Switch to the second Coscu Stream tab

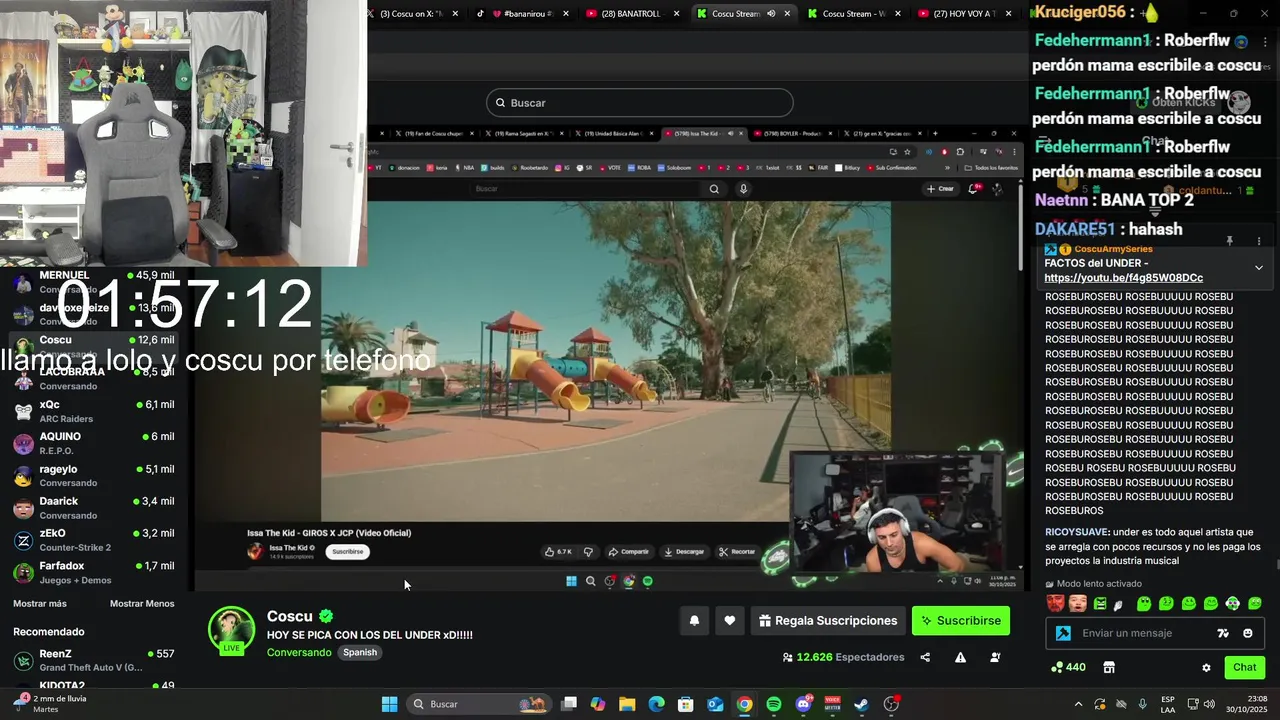(x=855, y=14)
